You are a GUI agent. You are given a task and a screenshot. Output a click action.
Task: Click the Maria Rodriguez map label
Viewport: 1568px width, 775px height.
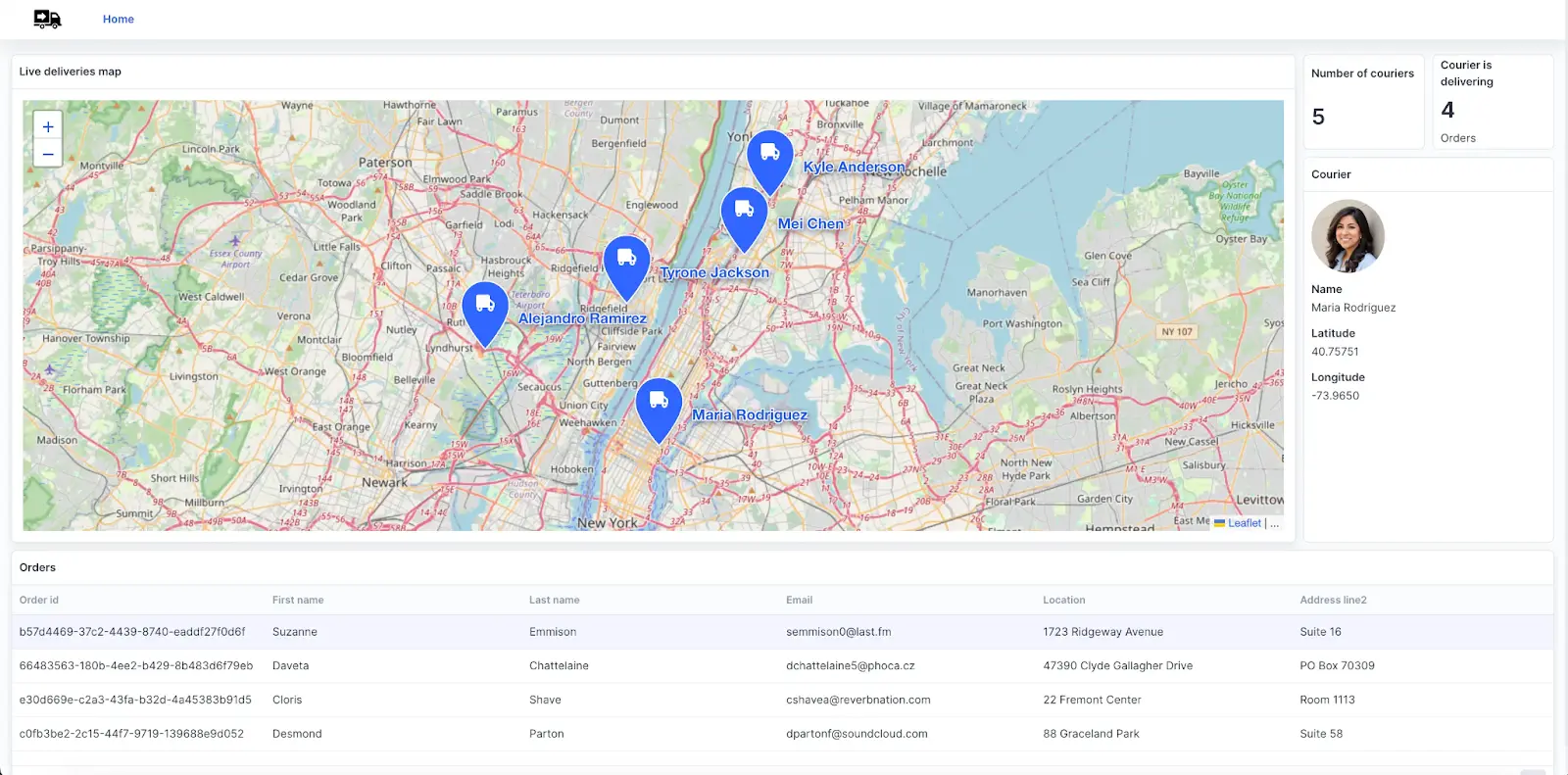(750, 414)
